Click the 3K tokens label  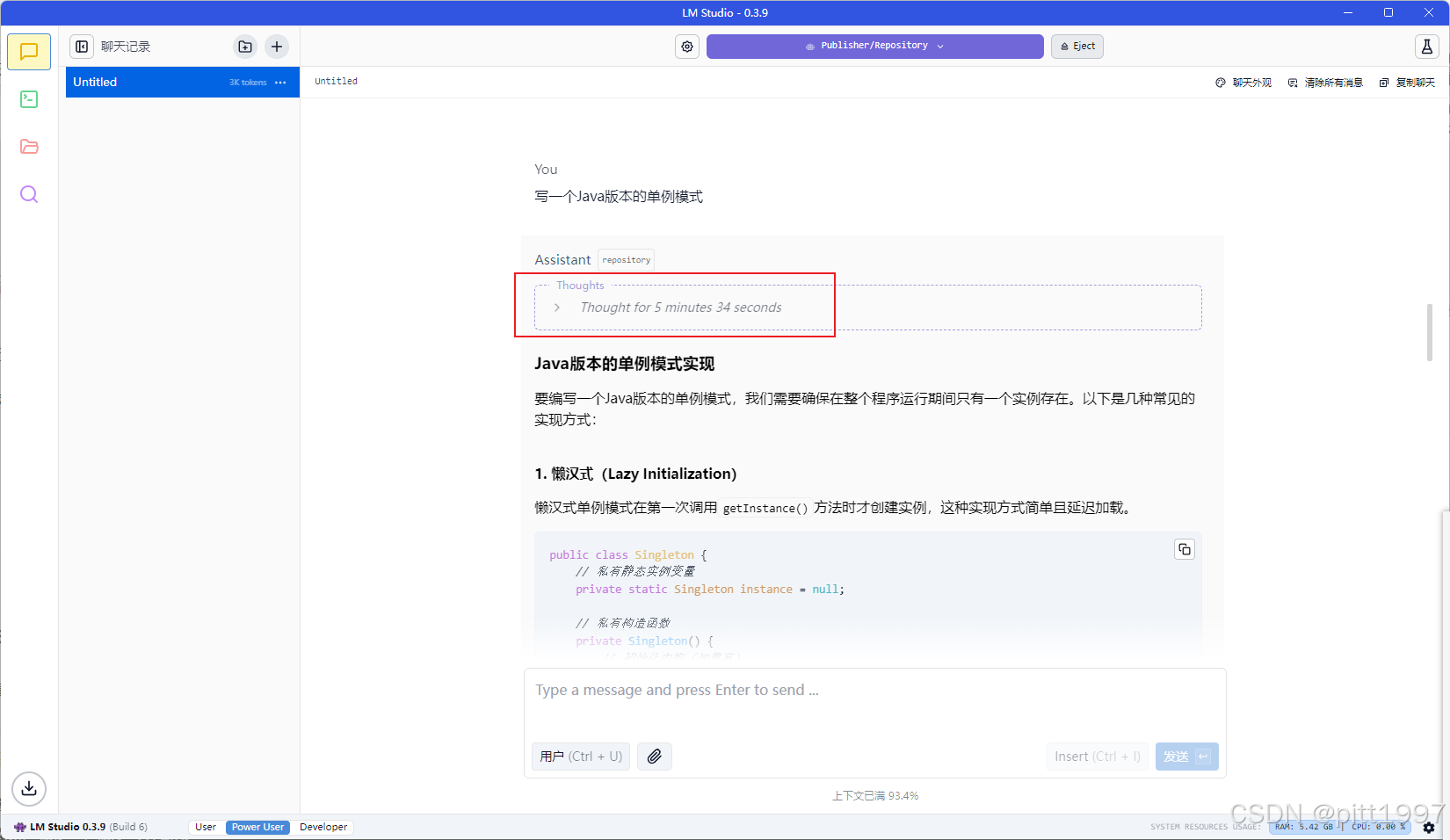click(x=248, y=83)
